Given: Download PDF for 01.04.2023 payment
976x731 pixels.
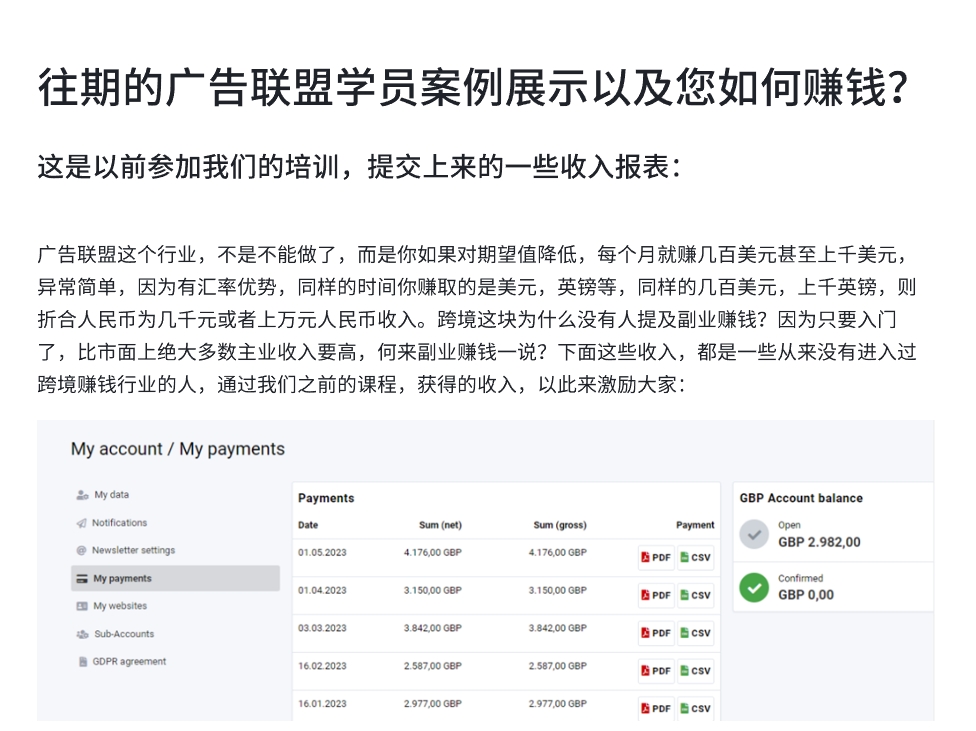Looking at the screenshot, I should (x=656, y=595).
